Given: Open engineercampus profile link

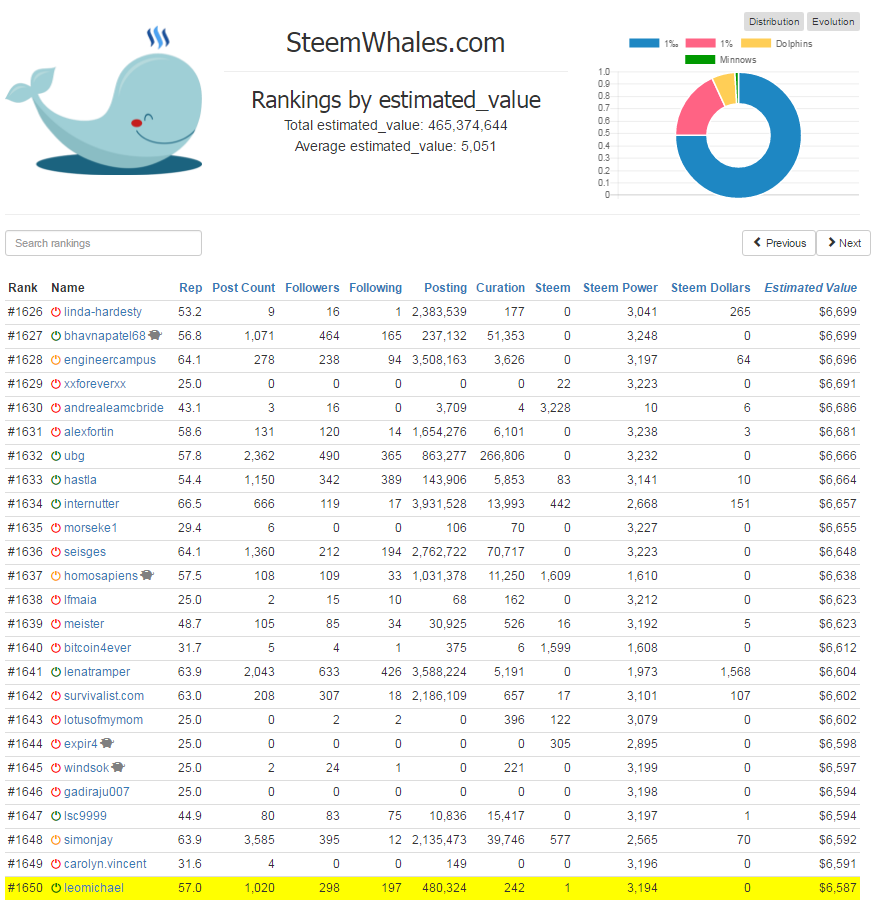Looking at the screenshot, I should coord(110,360).
